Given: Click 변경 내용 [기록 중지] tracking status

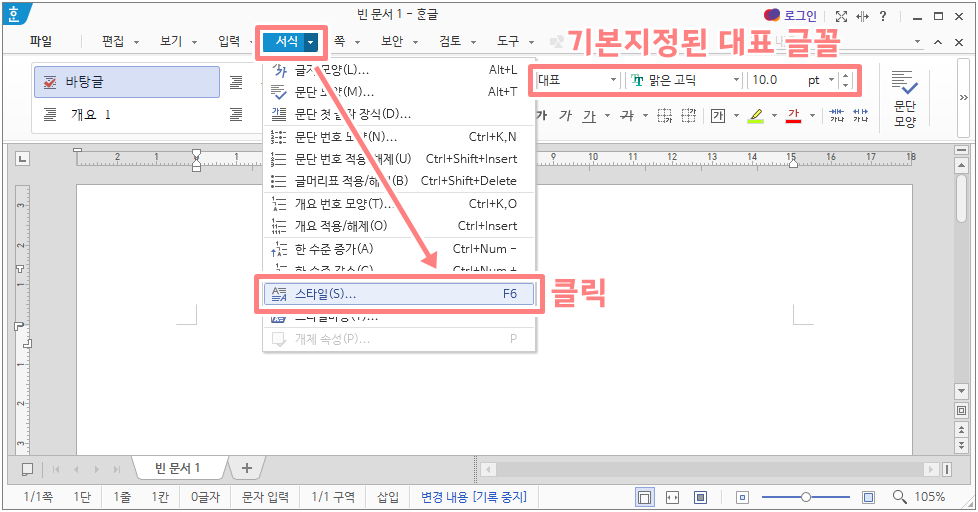Looking at the screenshot, I should 473,497.
